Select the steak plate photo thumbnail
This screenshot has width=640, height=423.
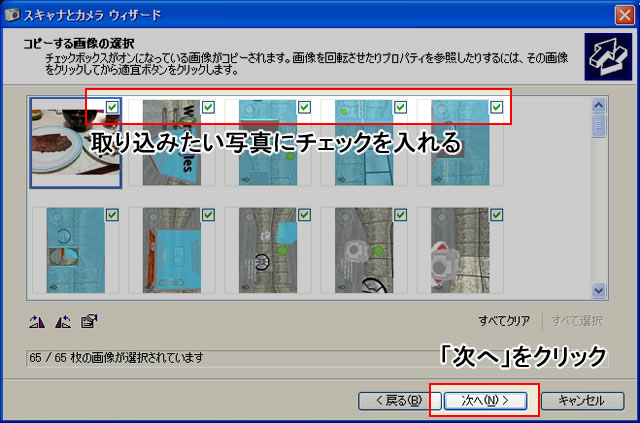(x=76, y=143)
